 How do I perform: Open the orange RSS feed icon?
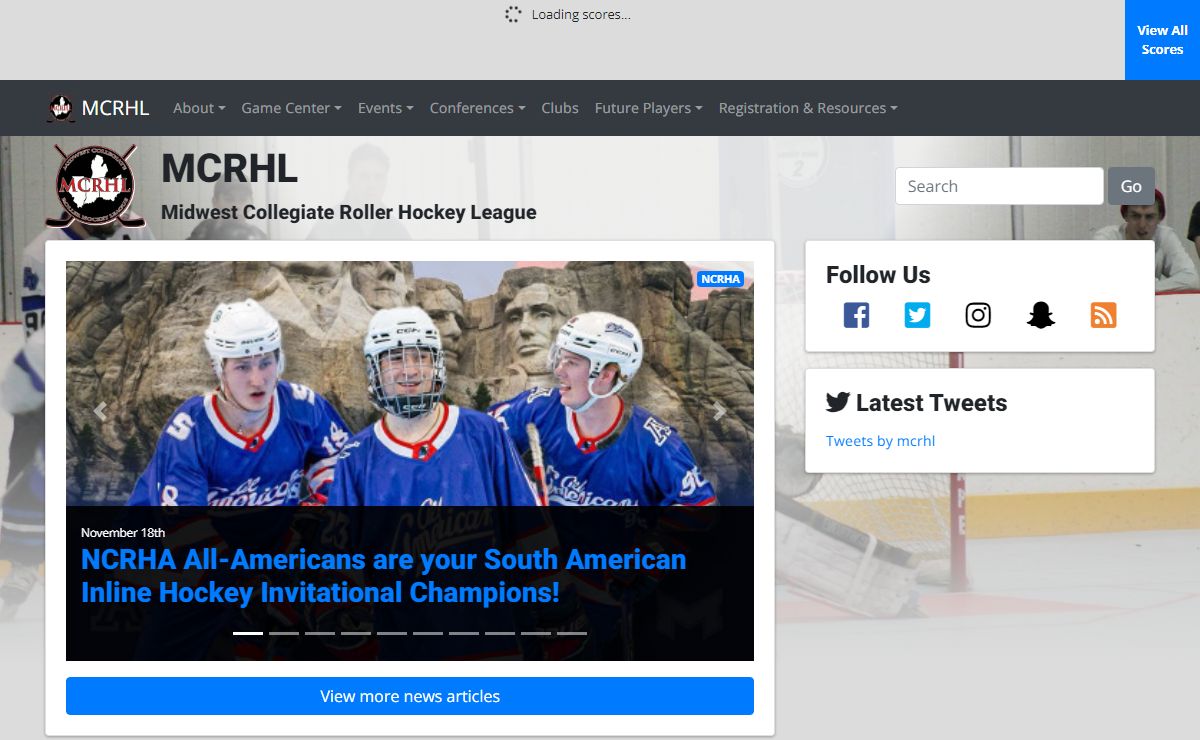[1103, 315]
